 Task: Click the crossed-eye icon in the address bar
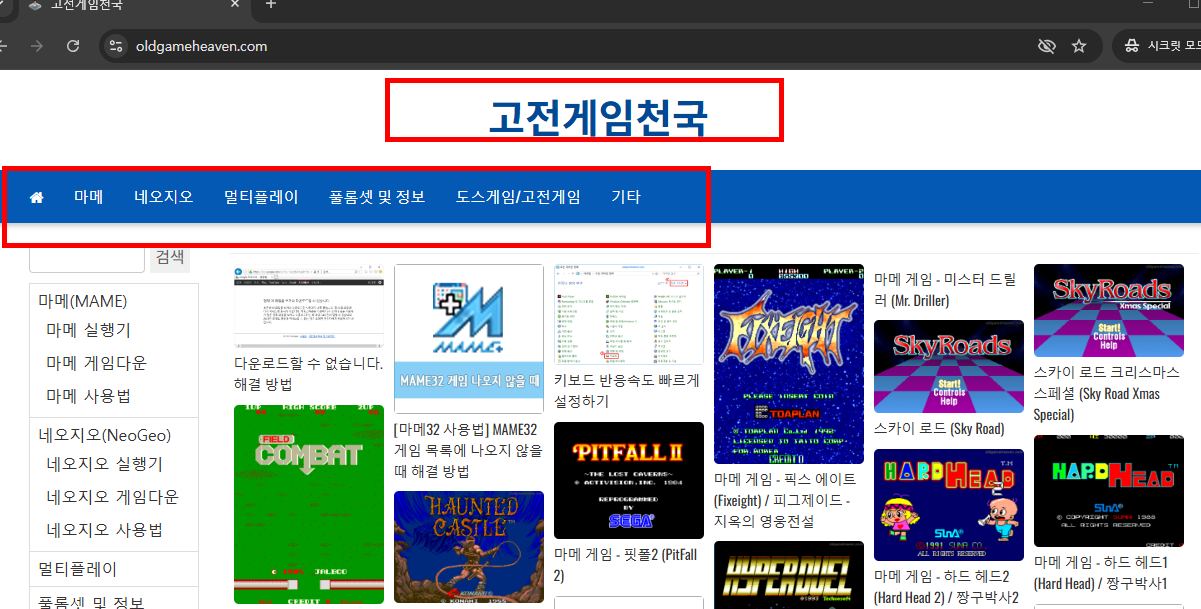[1046, 46]
